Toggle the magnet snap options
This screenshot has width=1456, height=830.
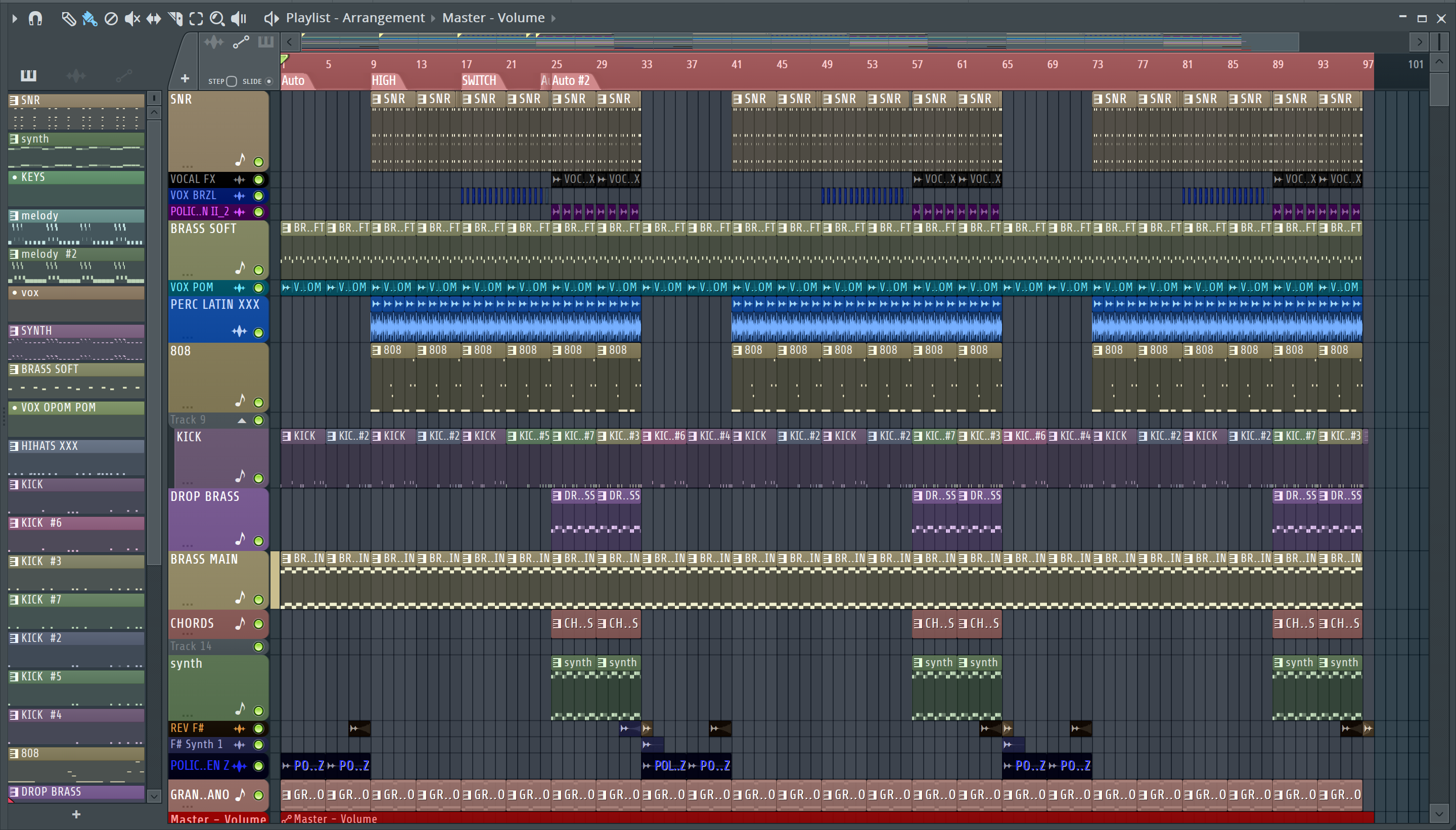pyautogui.click(x=35, y=19)
